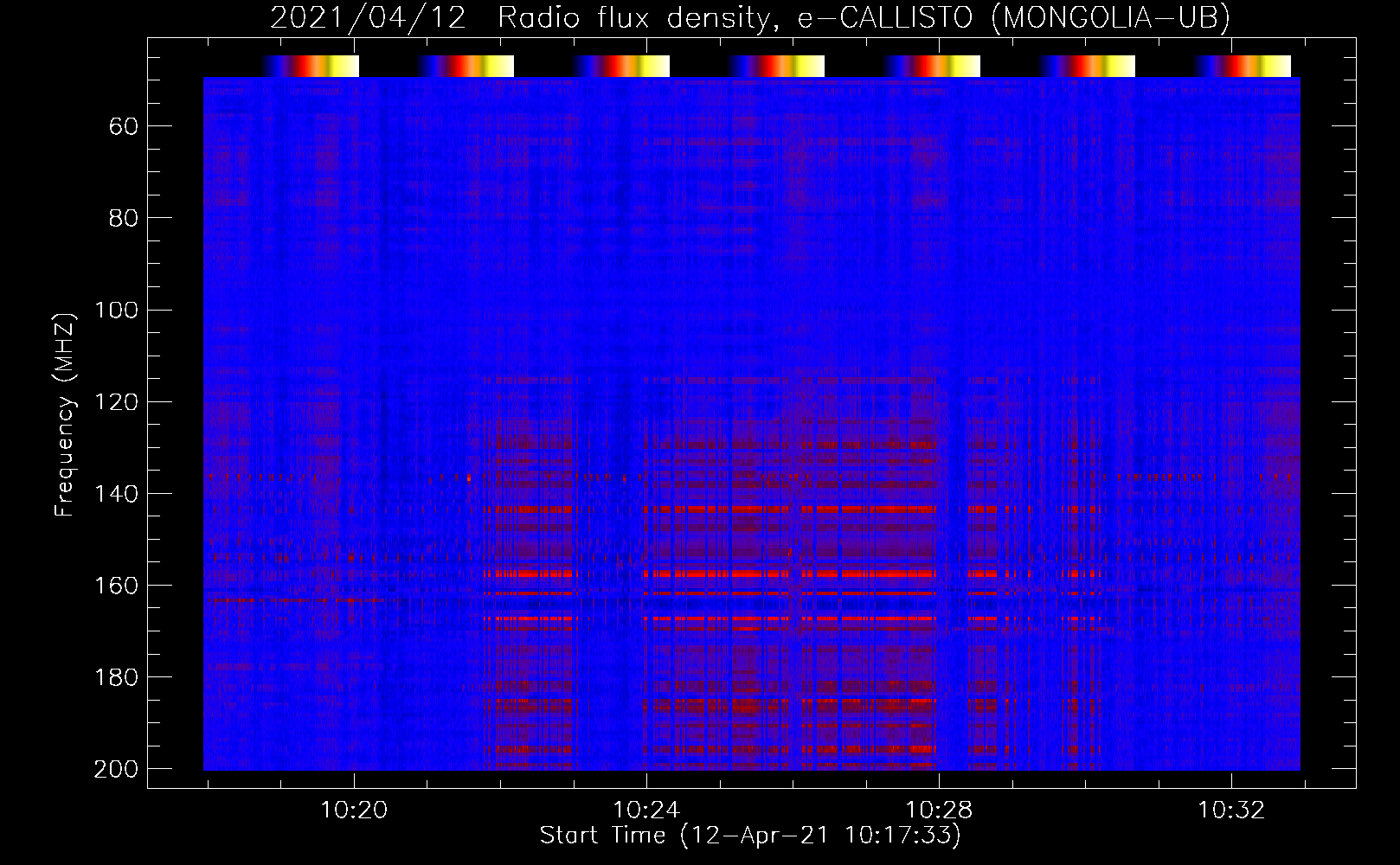Click the 'Frequency (MHZ)' axis label
1400x865 pixels.
tap(65, 414)
